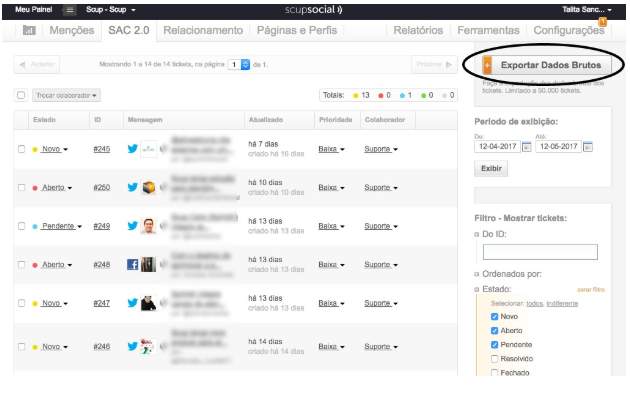Screen dimensions: 630x396
Task: Click the hamburger menu icon beside Meu Painel
Action: [70, 10]
